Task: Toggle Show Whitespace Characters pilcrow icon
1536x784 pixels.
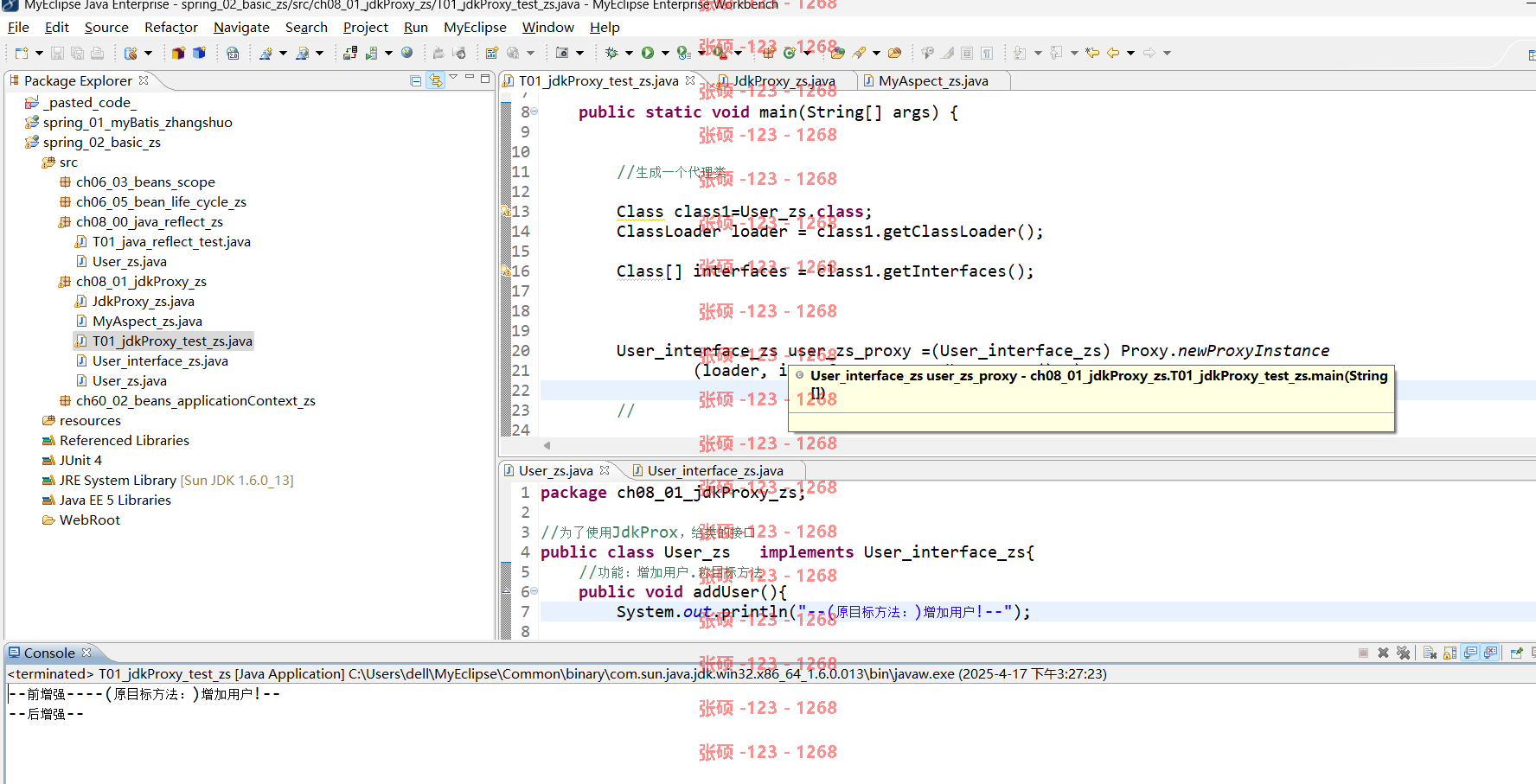Action: (987, 53)
